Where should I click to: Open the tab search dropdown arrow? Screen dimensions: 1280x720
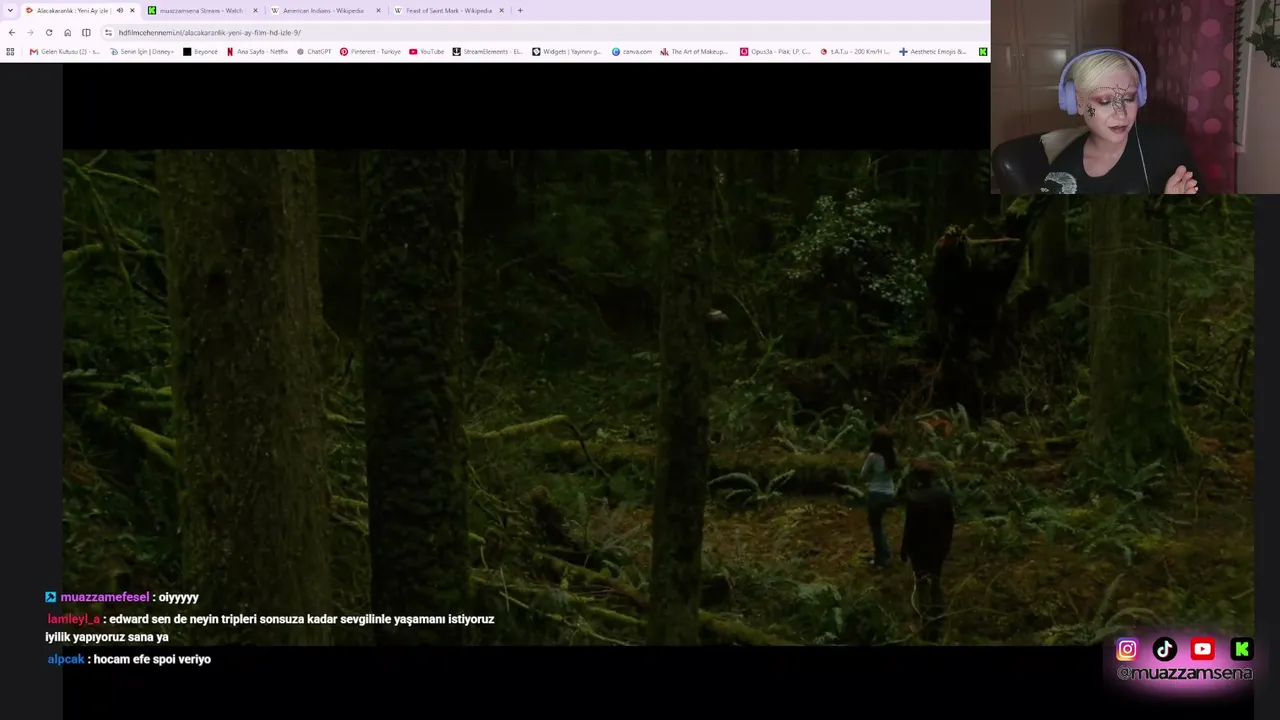click(10, 11)
